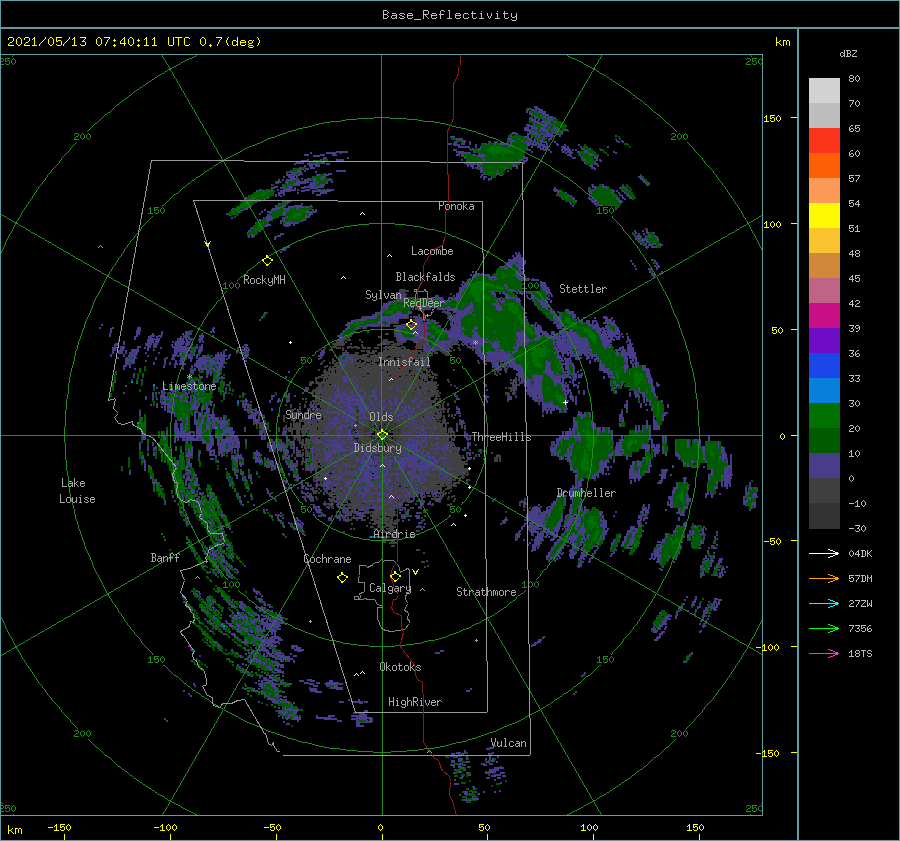The image size is (900, 841).
Task: Click the Lacombe city label
Action: [x=432, y=251]
